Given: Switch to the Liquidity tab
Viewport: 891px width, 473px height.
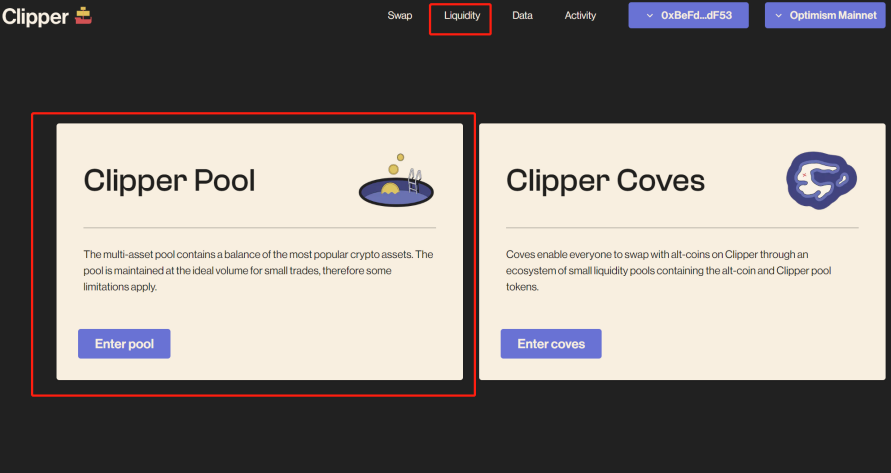Looking at the screenshot, I should click(x=461, y=16).
